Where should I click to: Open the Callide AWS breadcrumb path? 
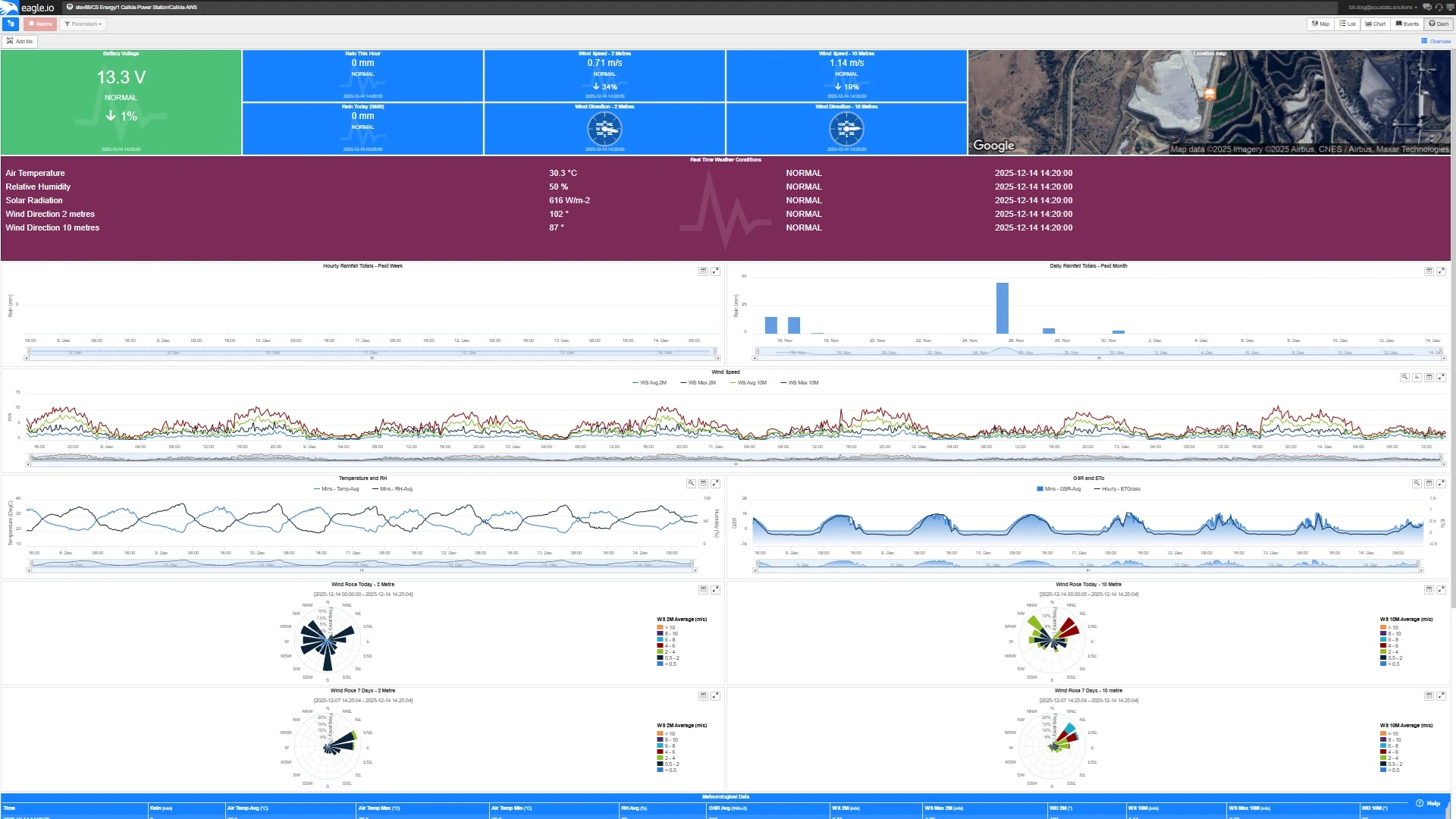point(136,8)
